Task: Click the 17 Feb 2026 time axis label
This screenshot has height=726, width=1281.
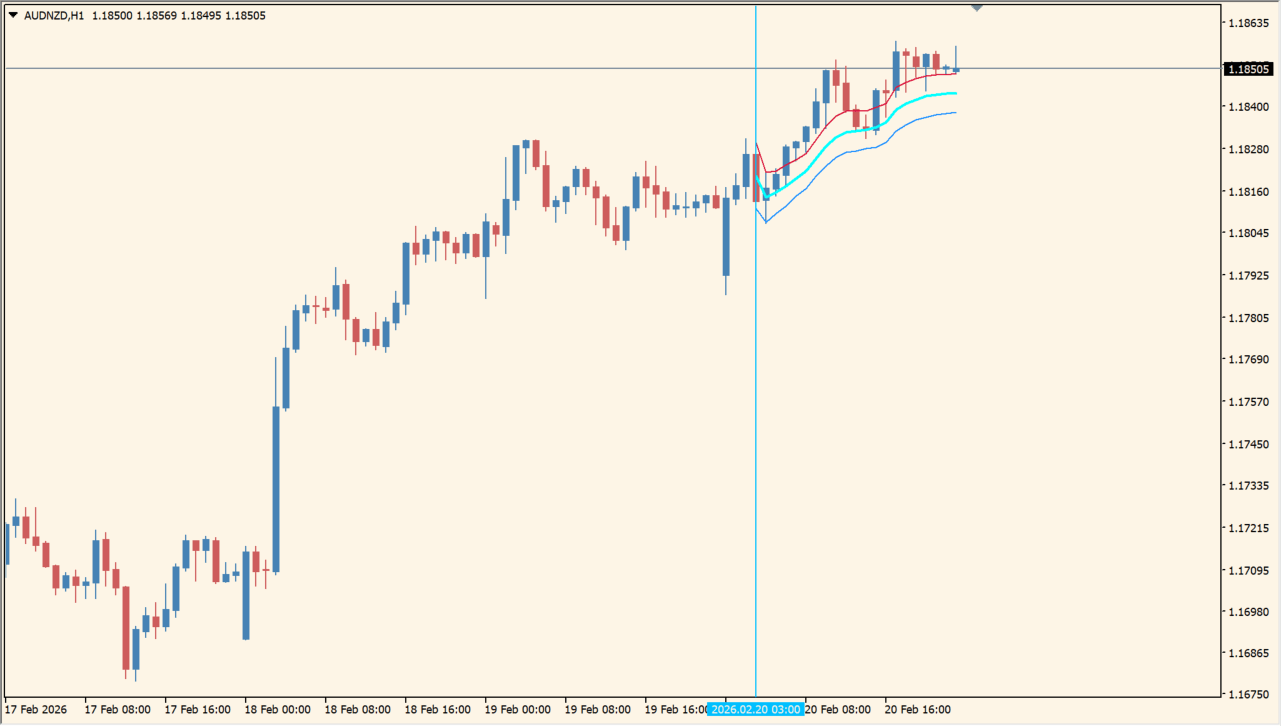Action: 37,710
